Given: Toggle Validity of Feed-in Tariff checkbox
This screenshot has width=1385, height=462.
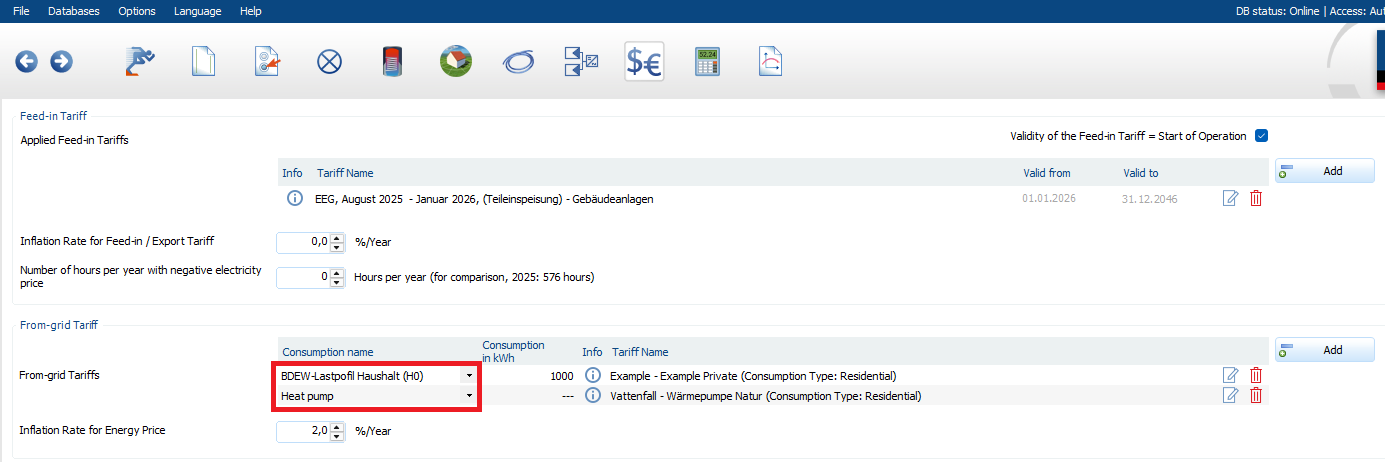Looking at the screenshot, I should click(x=1261, y=136).
